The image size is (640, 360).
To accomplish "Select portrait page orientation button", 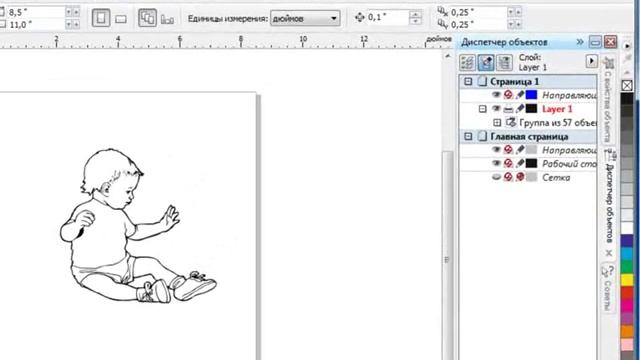I will [101, 18].
